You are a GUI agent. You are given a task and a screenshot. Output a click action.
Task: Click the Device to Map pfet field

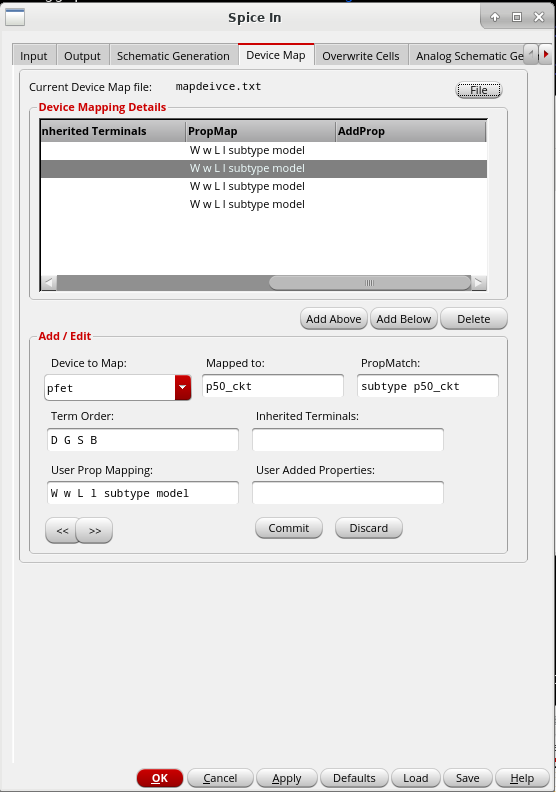click(x=110, y=387)
